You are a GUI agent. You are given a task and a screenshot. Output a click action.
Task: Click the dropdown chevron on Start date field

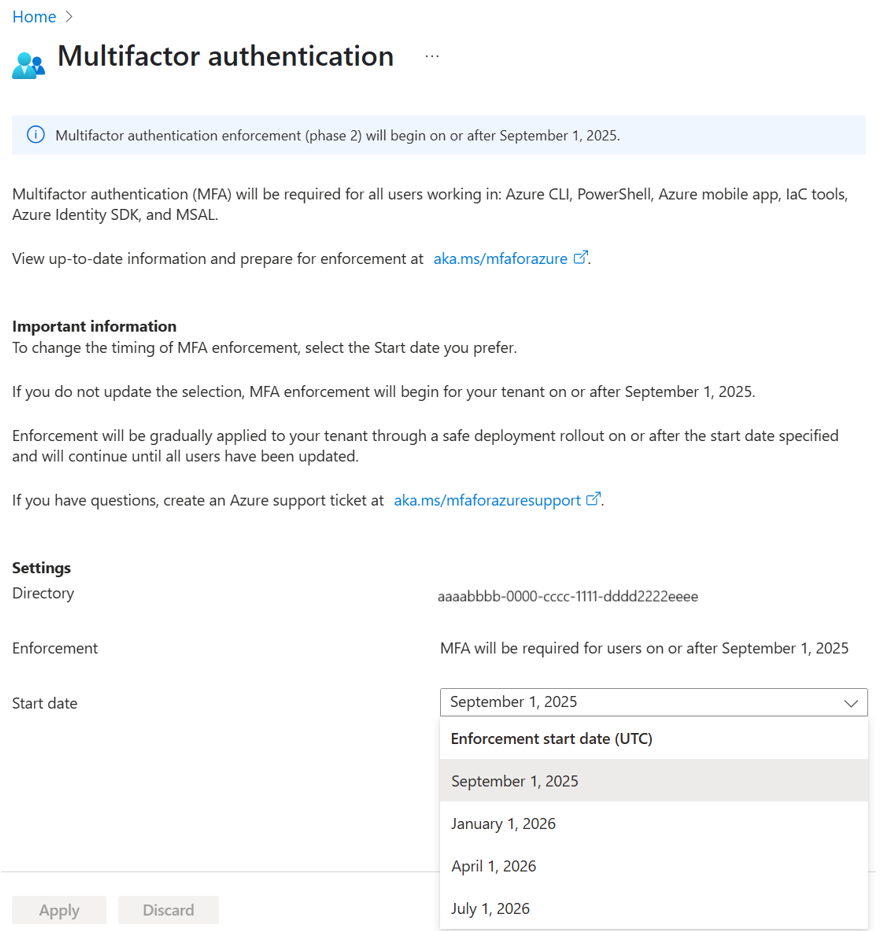852,702
